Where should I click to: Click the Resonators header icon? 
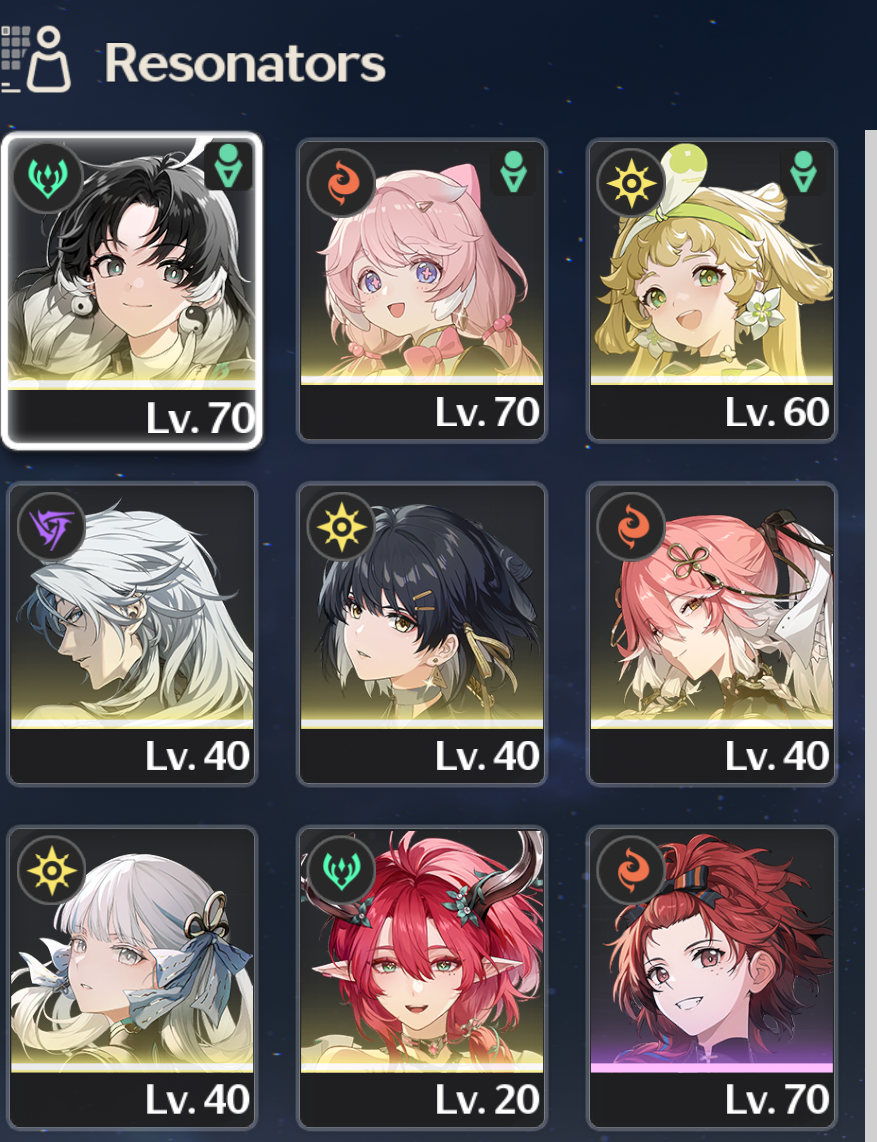click(36, 60)
